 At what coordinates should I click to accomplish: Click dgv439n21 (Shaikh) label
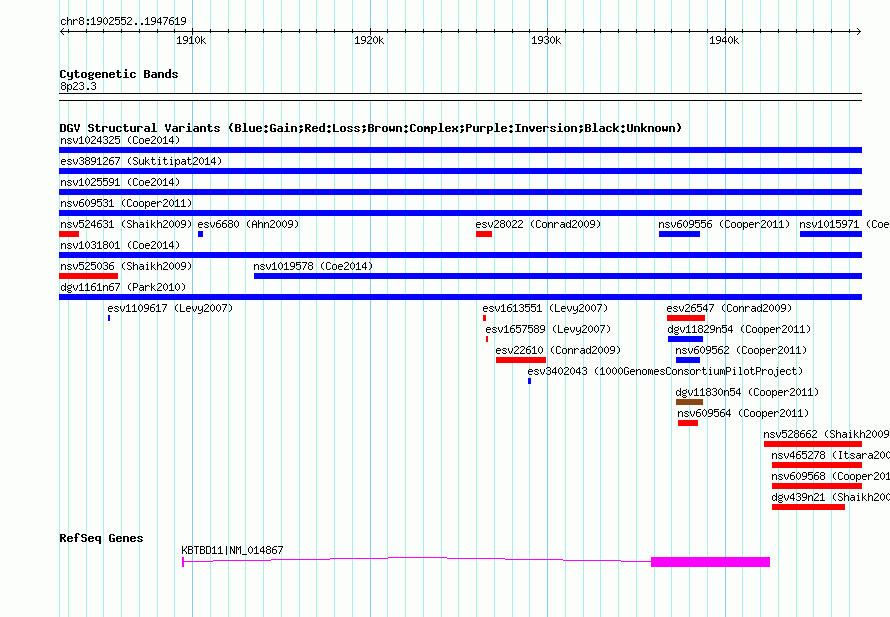tap(830, 497)
